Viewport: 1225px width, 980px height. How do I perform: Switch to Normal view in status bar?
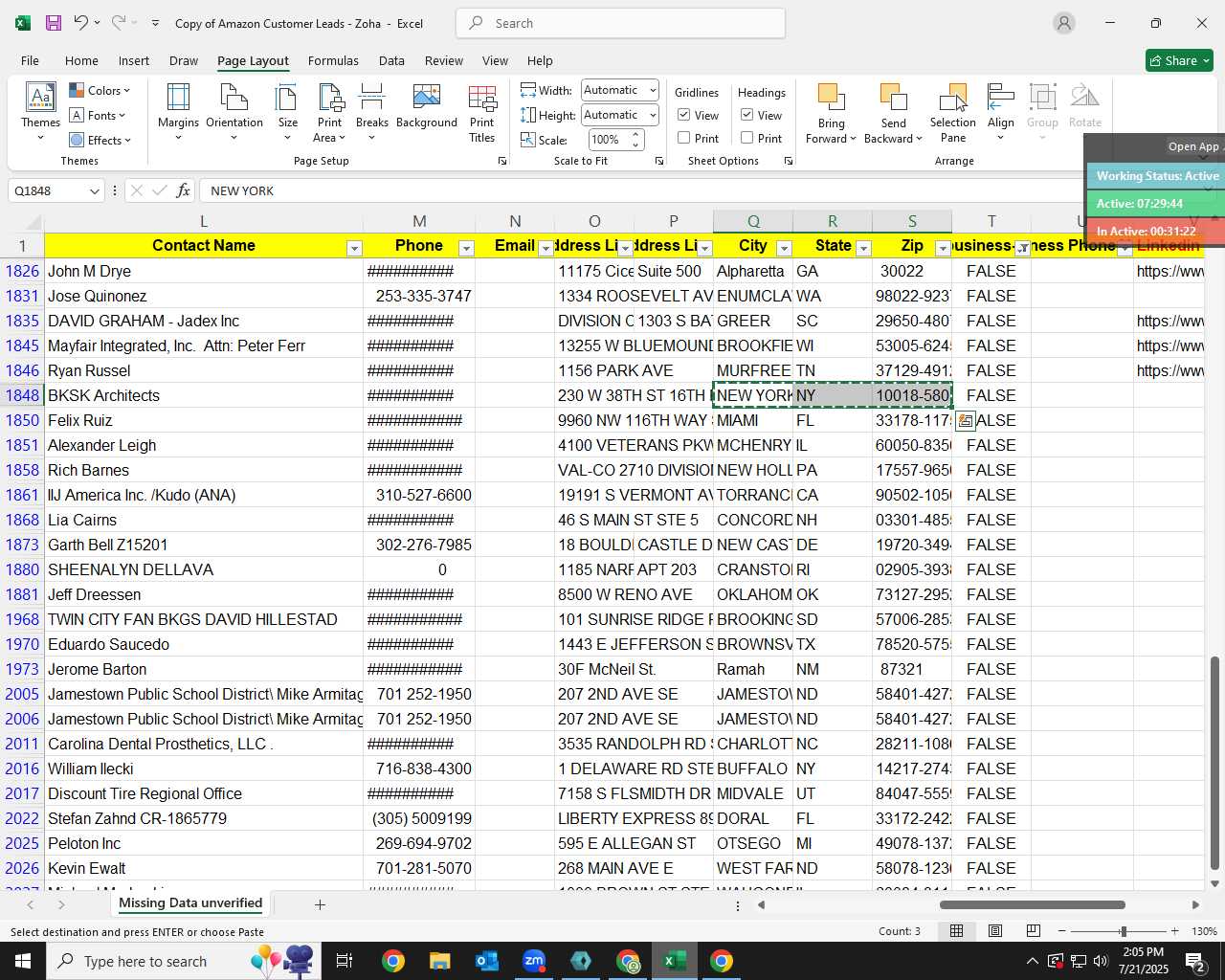956,931
